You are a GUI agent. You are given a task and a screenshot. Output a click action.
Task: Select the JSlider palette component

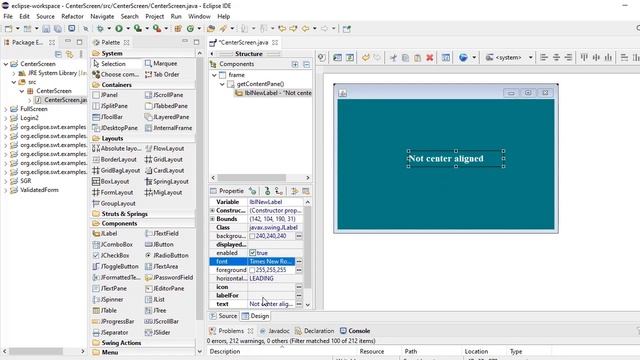[x=158, y=333]
